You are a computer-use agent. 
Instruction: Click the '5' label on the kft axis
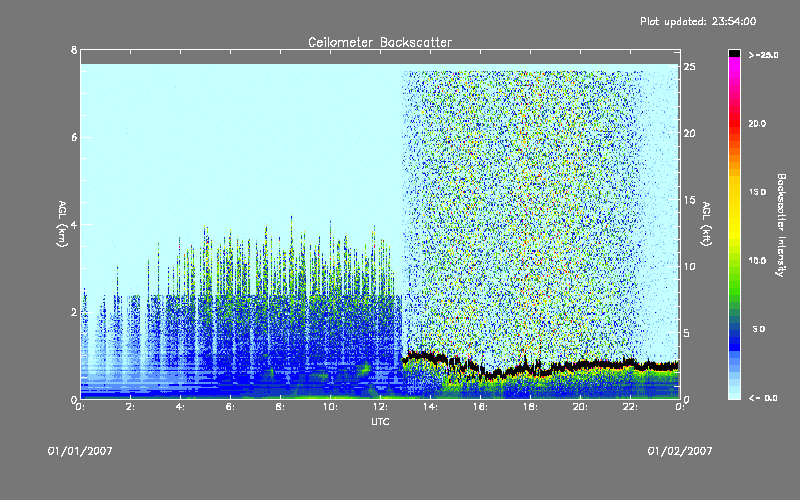tap(687, 333)
